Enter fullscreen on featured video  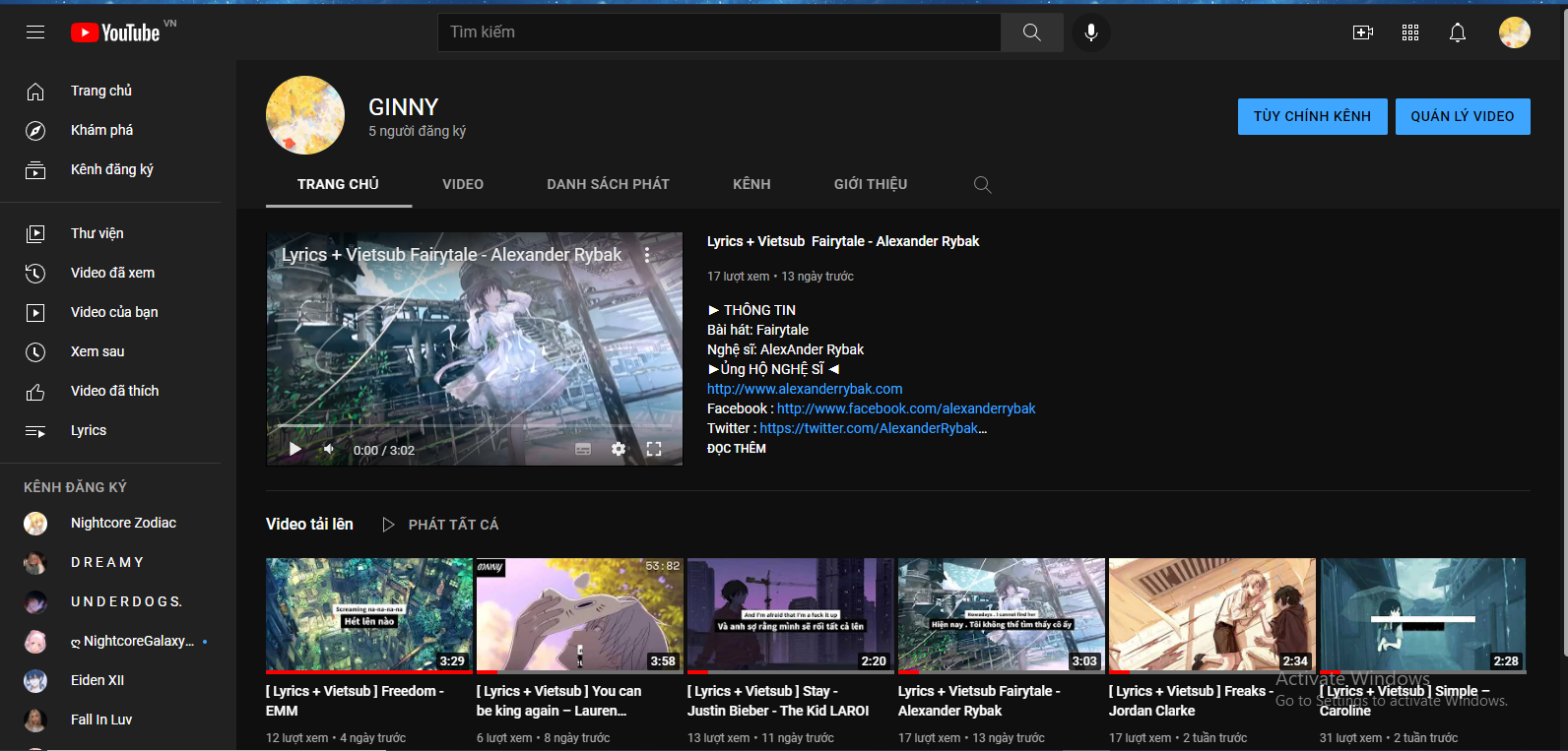654,449
